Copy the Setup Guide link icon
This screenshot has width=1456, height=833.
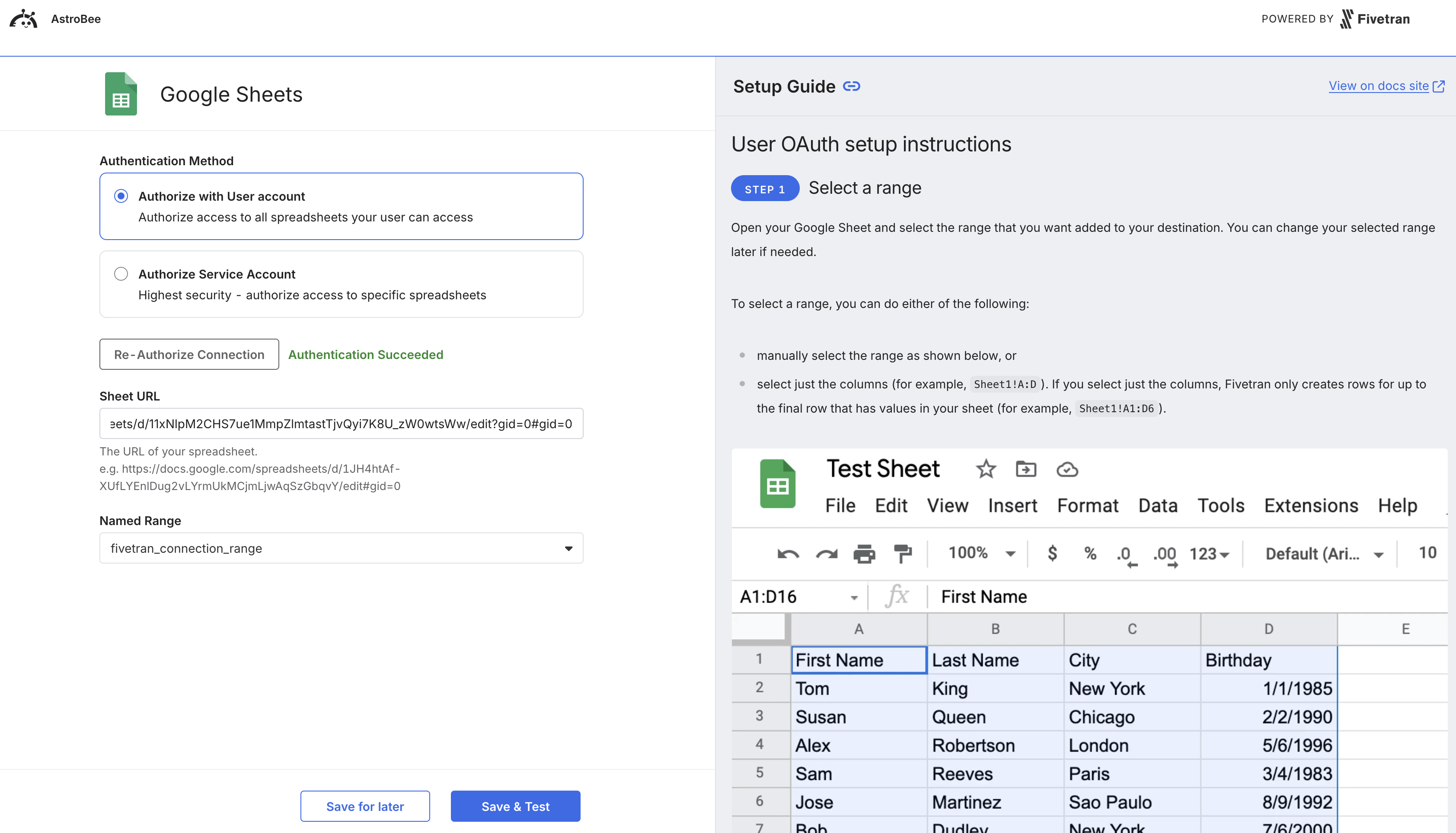(852, 86)
